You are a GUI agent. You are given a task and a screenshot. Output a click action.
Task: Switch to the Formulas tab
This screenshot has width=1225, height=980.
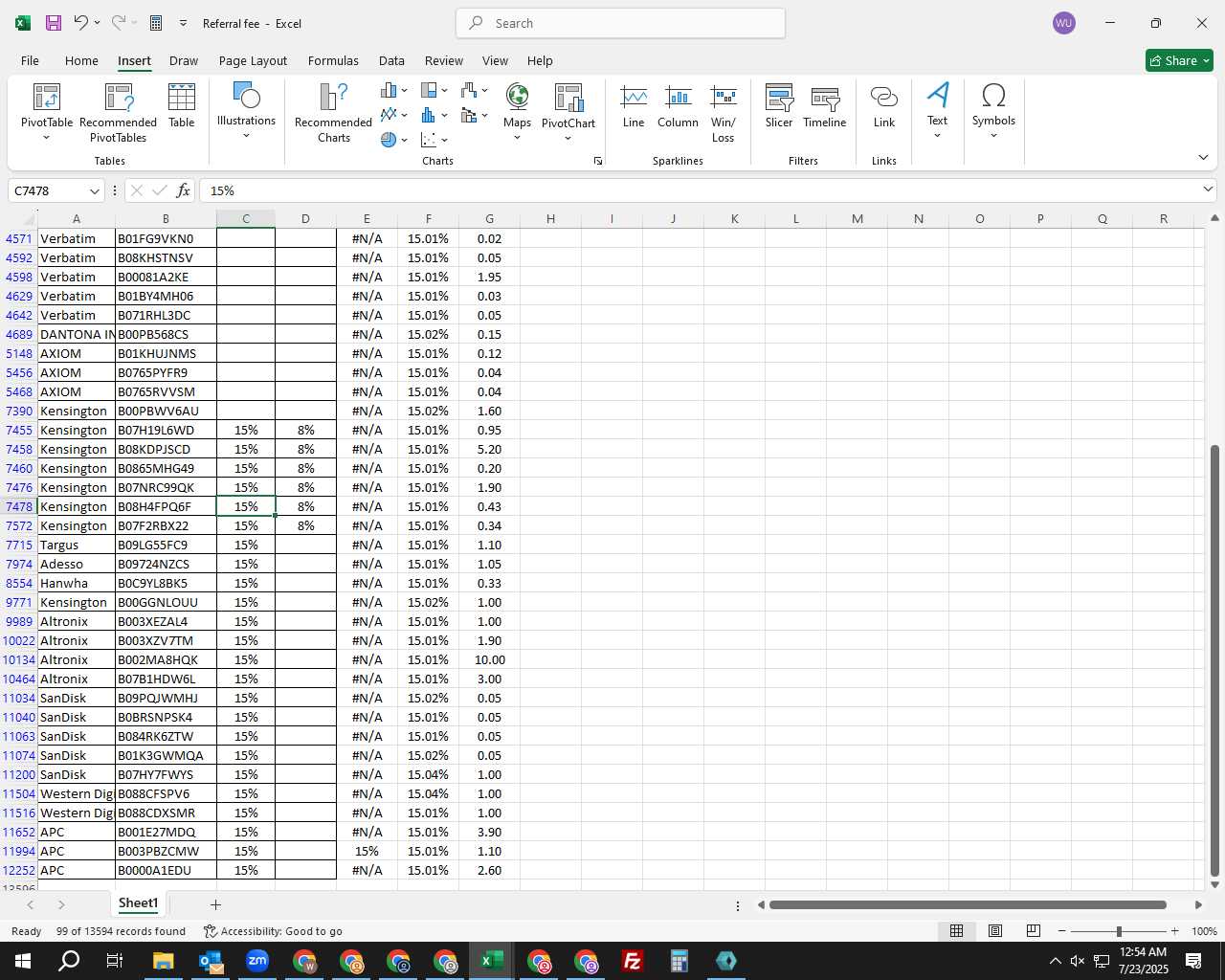point(333,60)
